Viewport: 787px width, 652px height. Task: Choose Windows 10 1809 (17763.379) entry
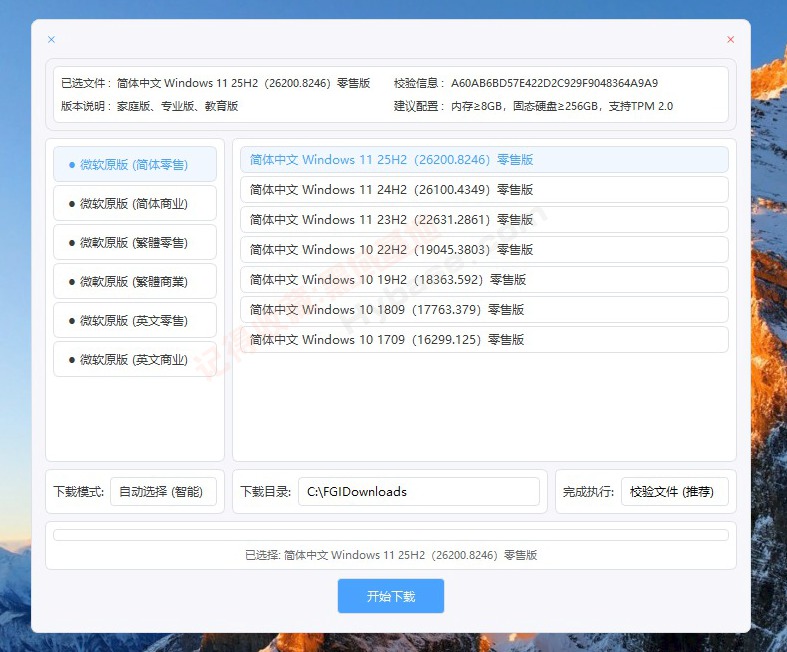point(484,310)
